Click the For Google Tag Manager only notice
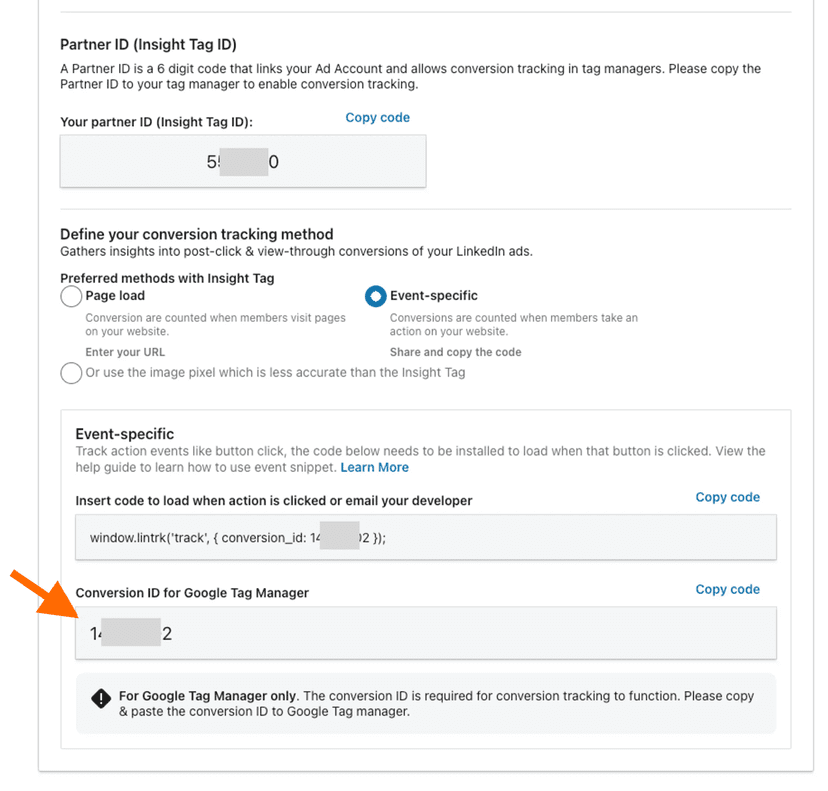Viewport: 828px width, 791px height. click(400, 703)
